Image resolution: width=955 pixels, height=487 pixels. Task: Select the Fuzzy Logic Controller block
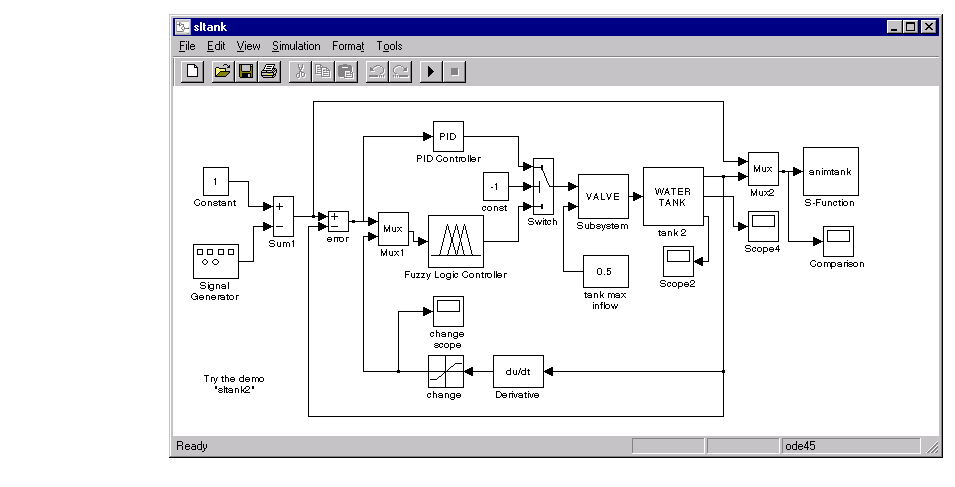pyautogui.click(x=456, y=242)
